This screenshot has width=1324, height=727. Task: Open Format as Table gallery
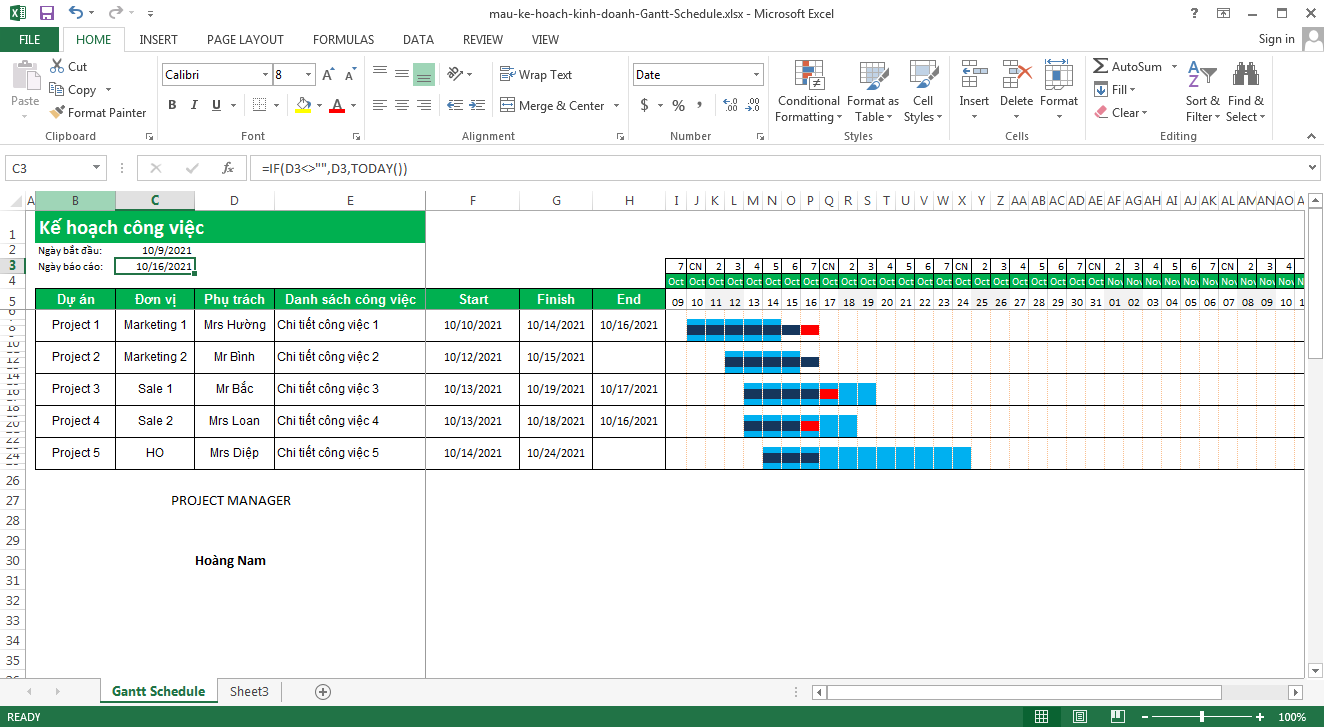[873, 91]
